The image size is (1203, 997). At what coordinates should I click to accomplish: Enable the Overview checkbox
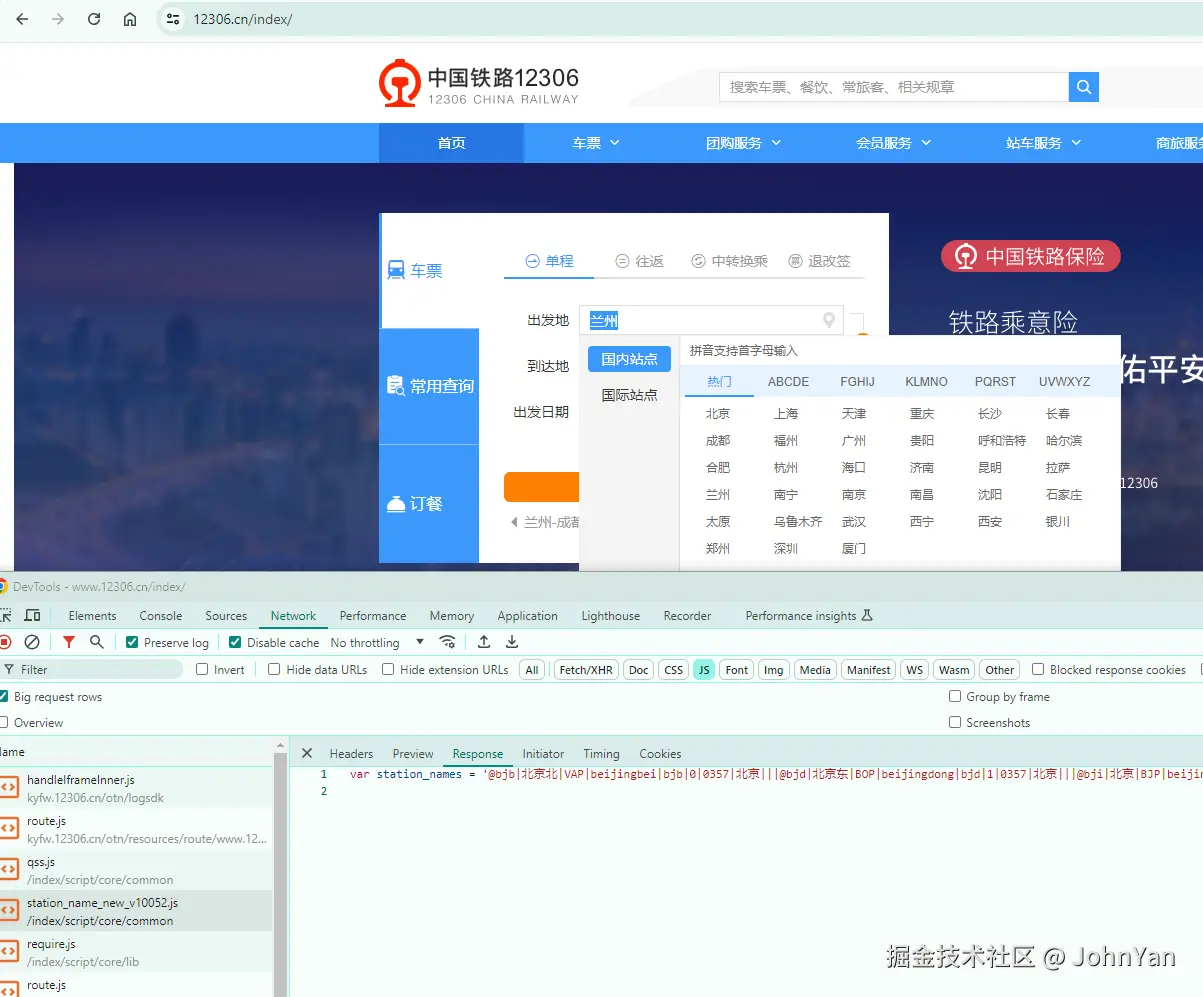tap(3, 722)
